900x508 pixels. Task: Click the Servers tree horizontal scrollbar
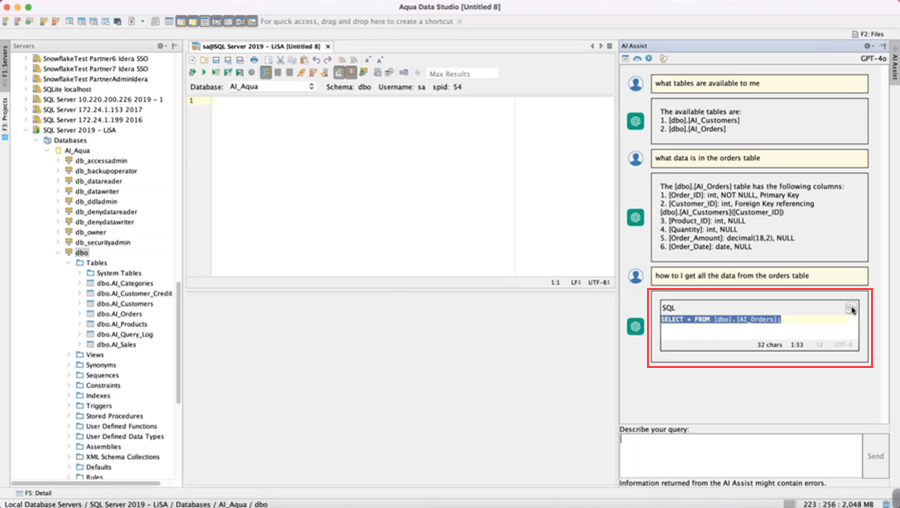tap(86, 483)
